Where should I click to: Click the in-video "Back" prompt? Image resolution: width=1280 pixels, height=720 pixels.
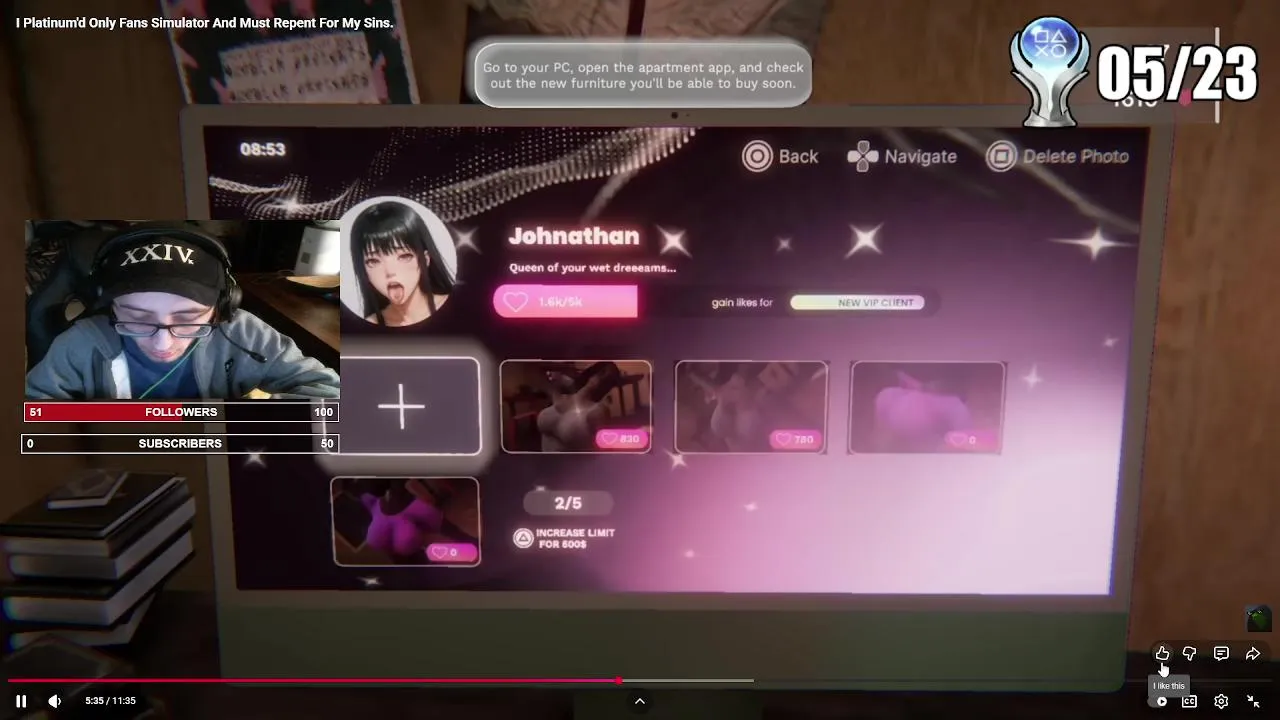point(780,156)
